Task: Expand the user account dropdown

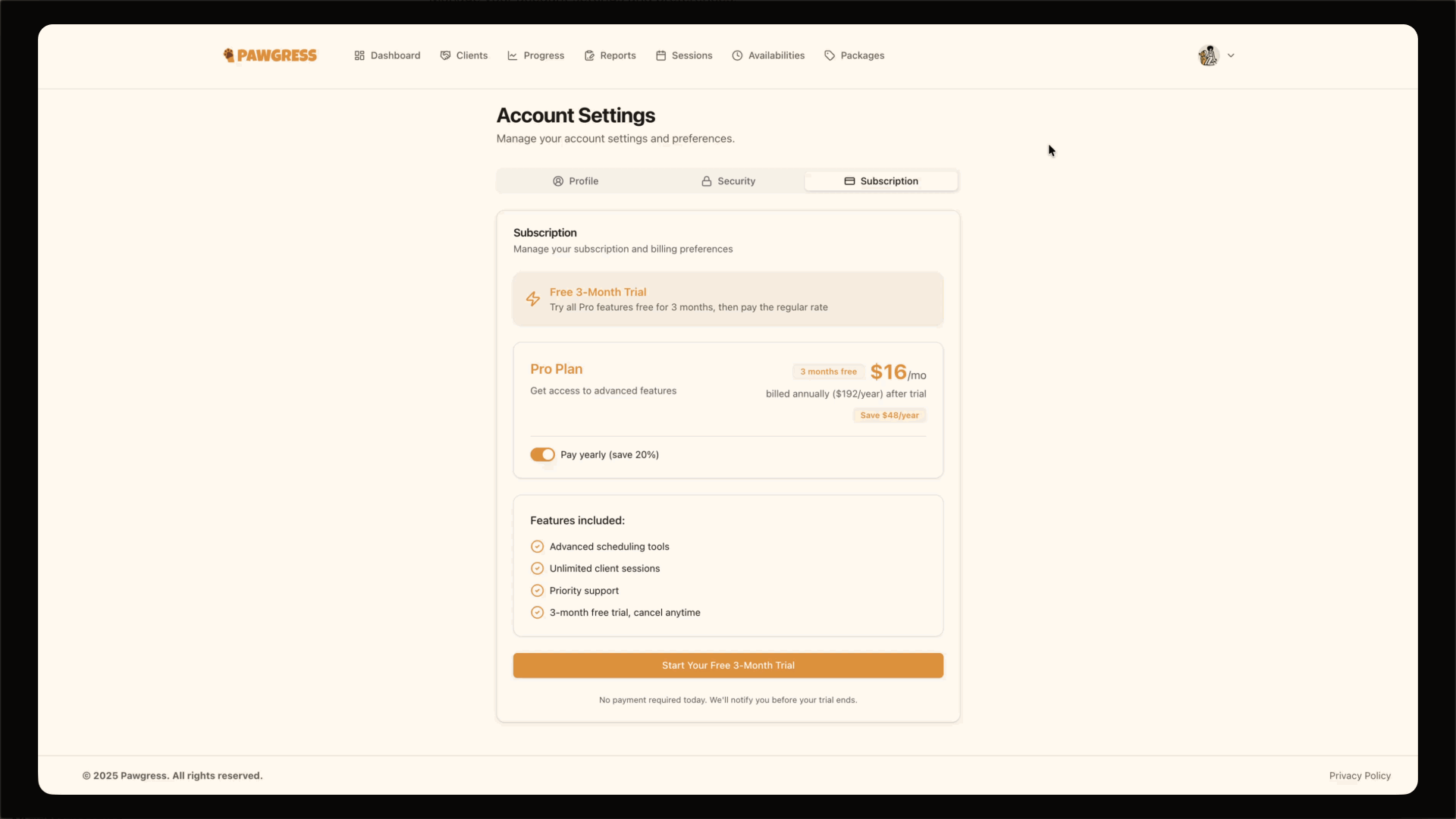Action: [x=1230, y=55]
